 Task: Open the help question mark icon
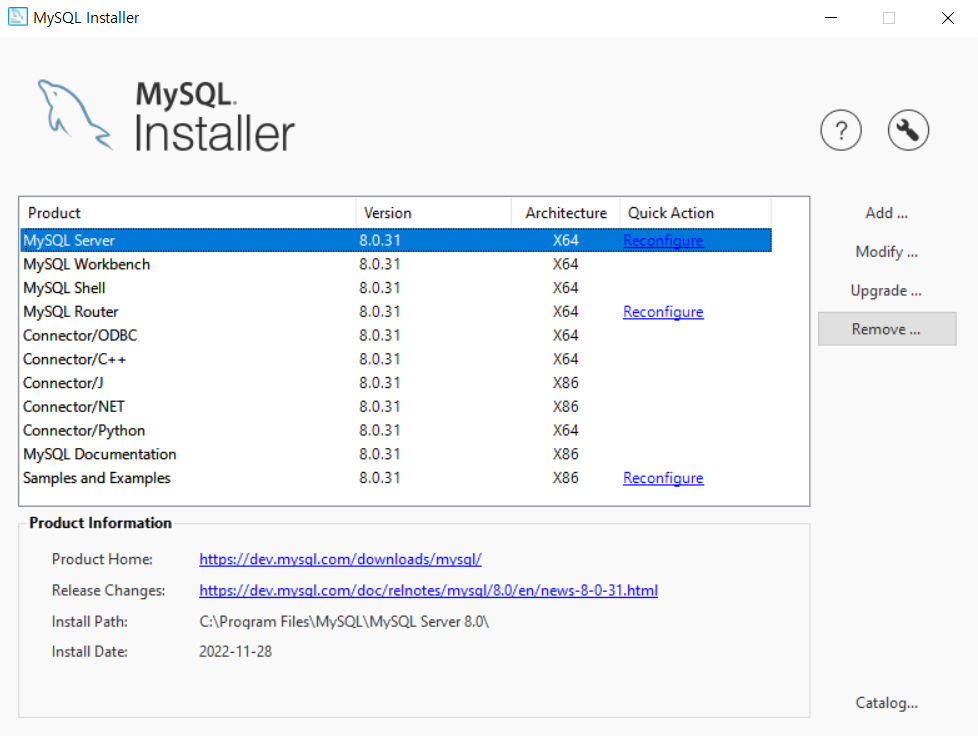click(841, 130)
